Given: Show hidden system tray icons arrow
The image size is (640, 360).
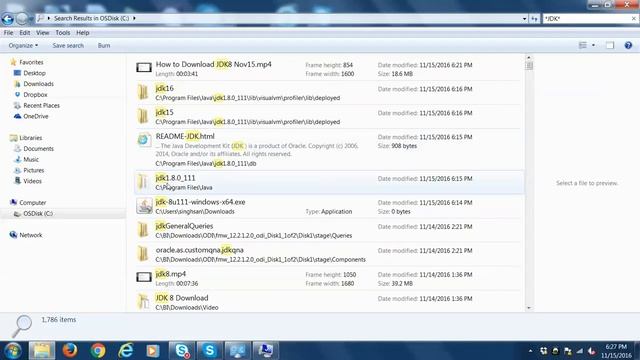Looking at the screenshot, I should coord(530,351).
